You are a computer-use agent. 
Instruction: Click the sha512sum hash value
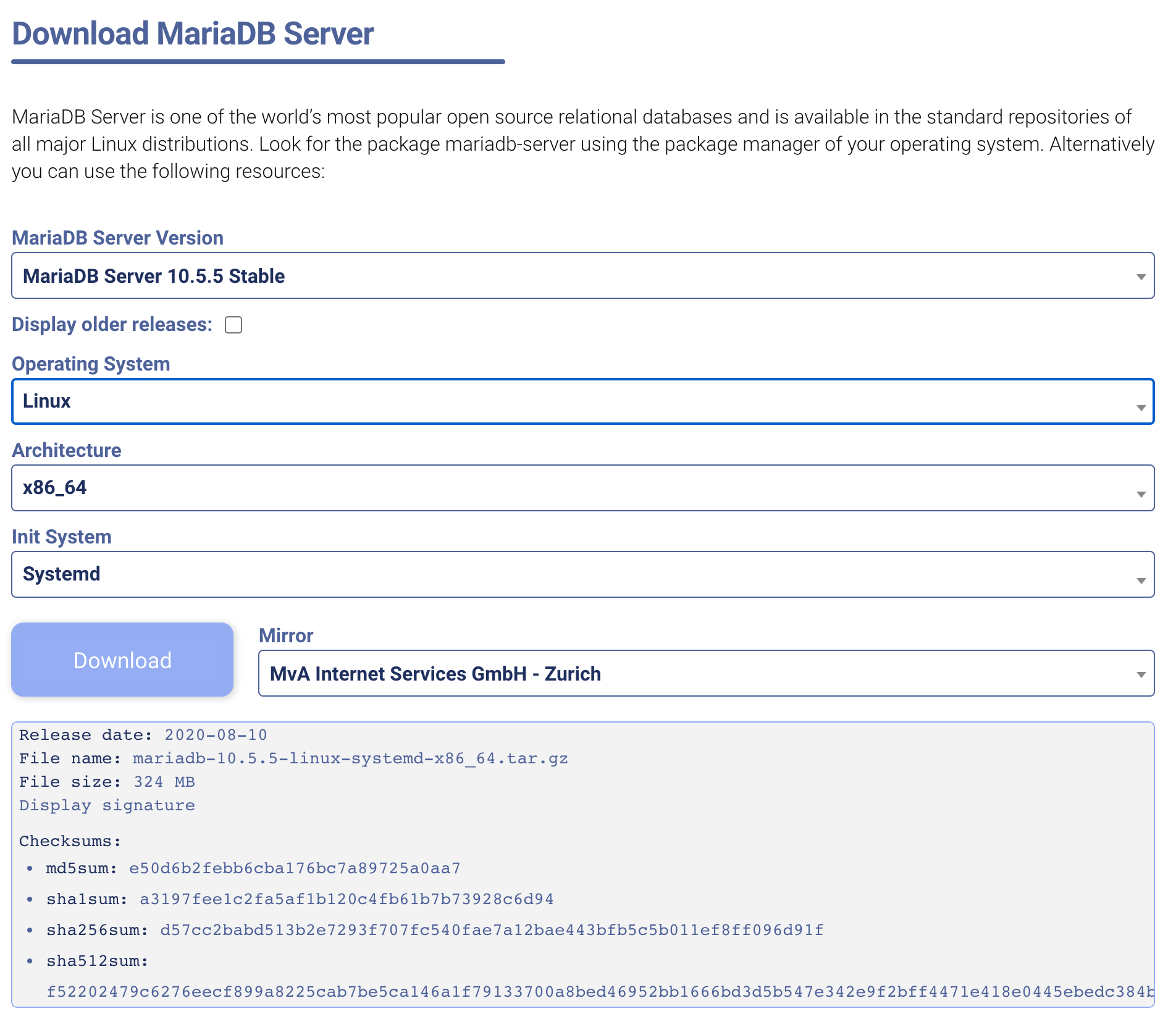[599, 992]
